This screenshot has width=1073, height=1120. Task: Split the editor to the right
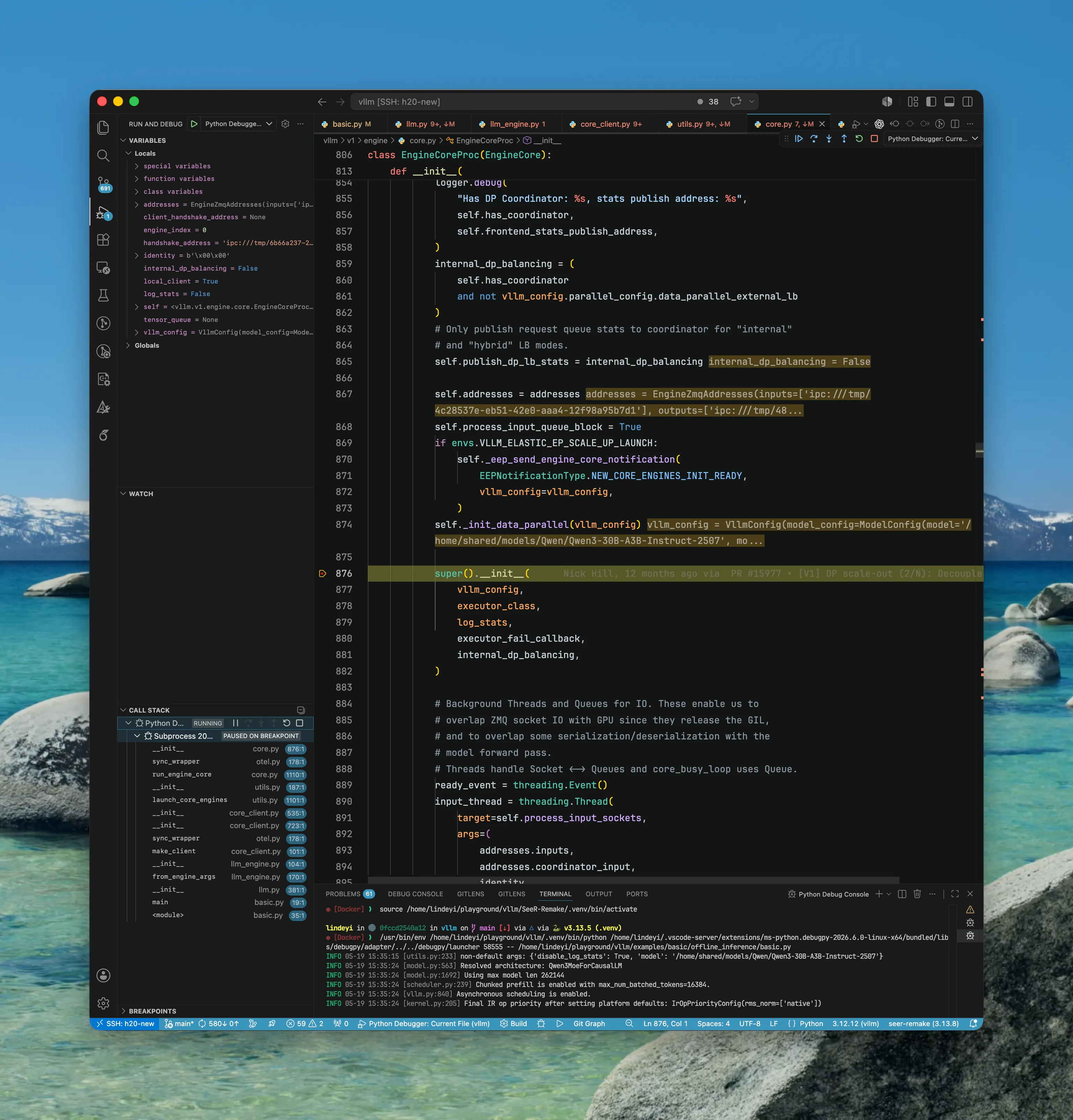point(955,124)
